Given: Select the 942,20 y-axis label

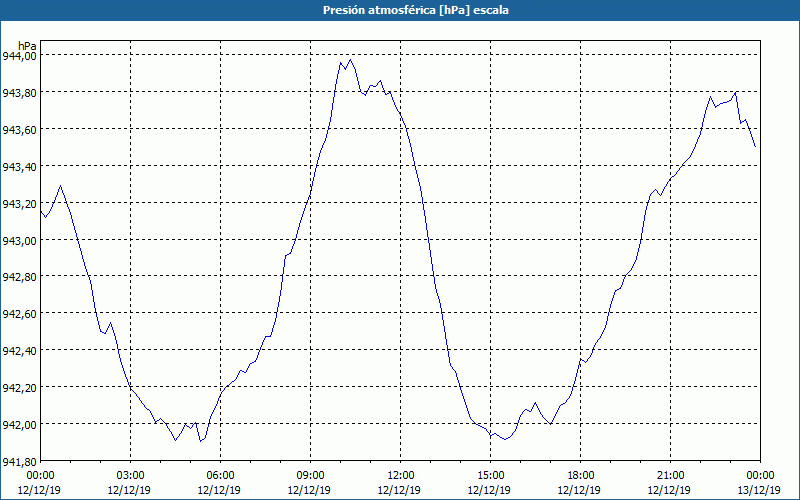Looking at the screenshot, I should (x=19, y=387).
